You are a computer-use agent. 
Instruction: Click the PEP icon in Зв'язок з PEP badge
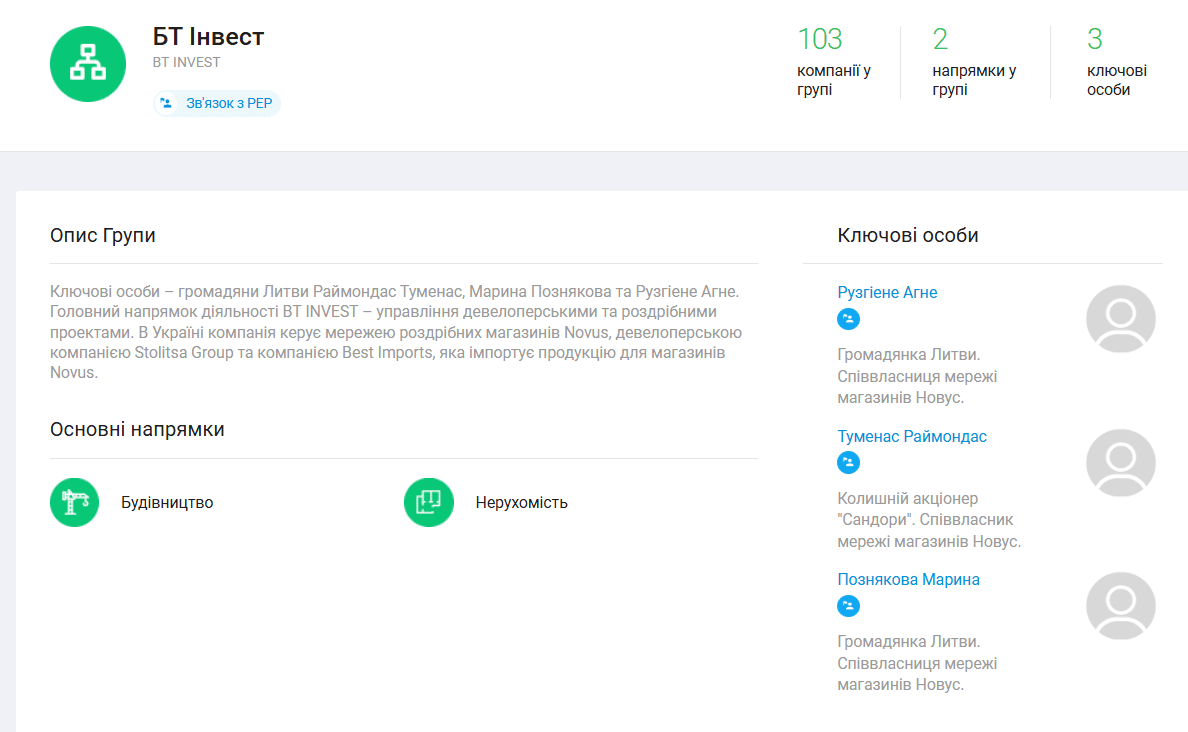(x=166, y=103)
